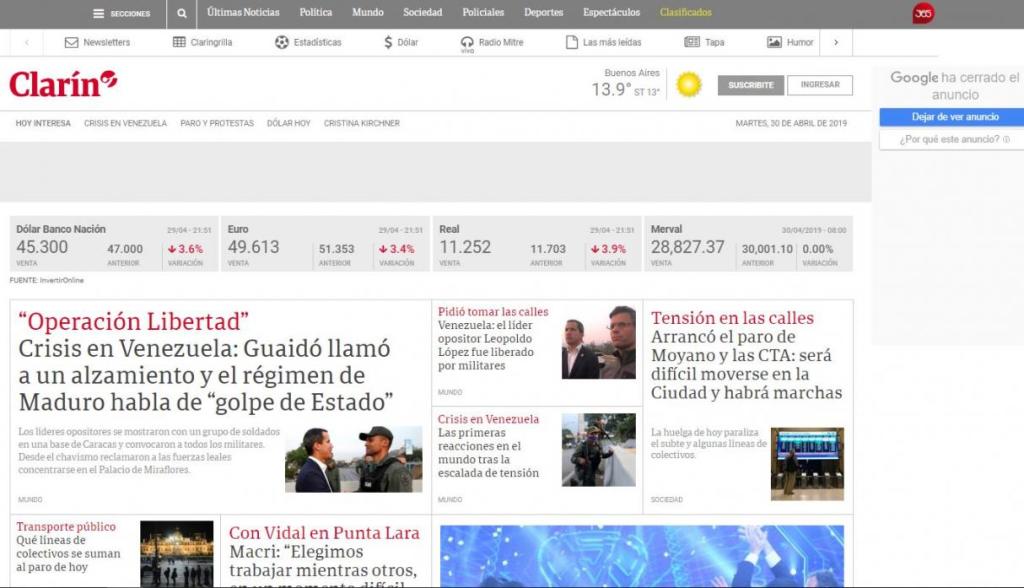Click the search magnifier icon

click(x=182, y=13)
